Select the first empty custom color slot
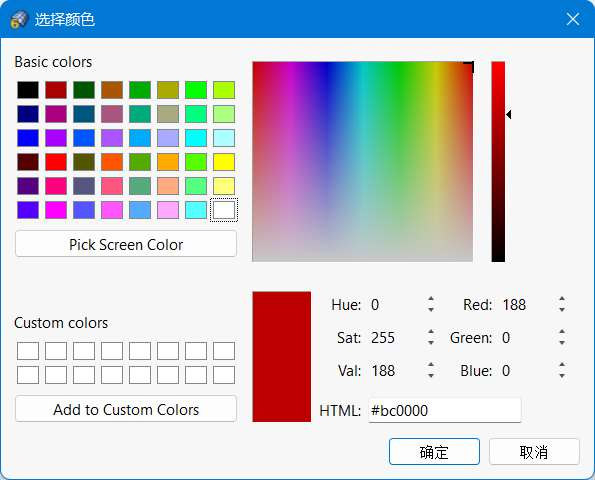595x480 pixels. tap(28, 351)
